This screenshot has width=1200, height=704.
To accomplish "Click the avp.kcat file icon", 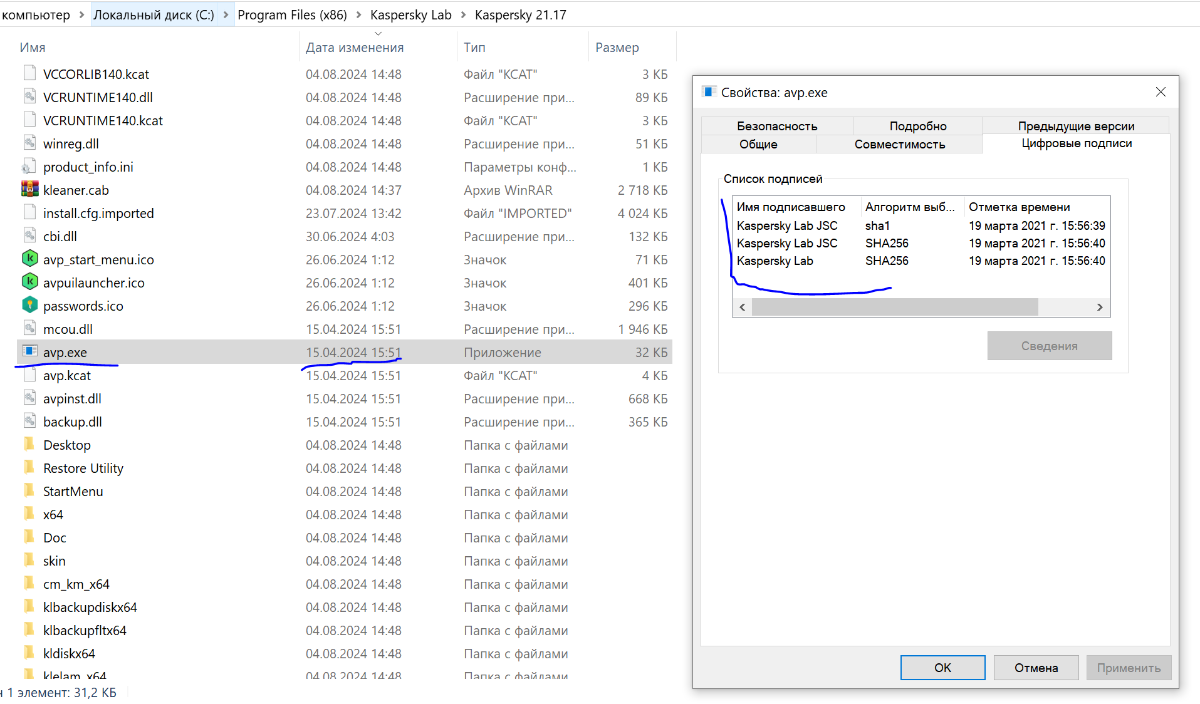I will (x=29, y=375).
